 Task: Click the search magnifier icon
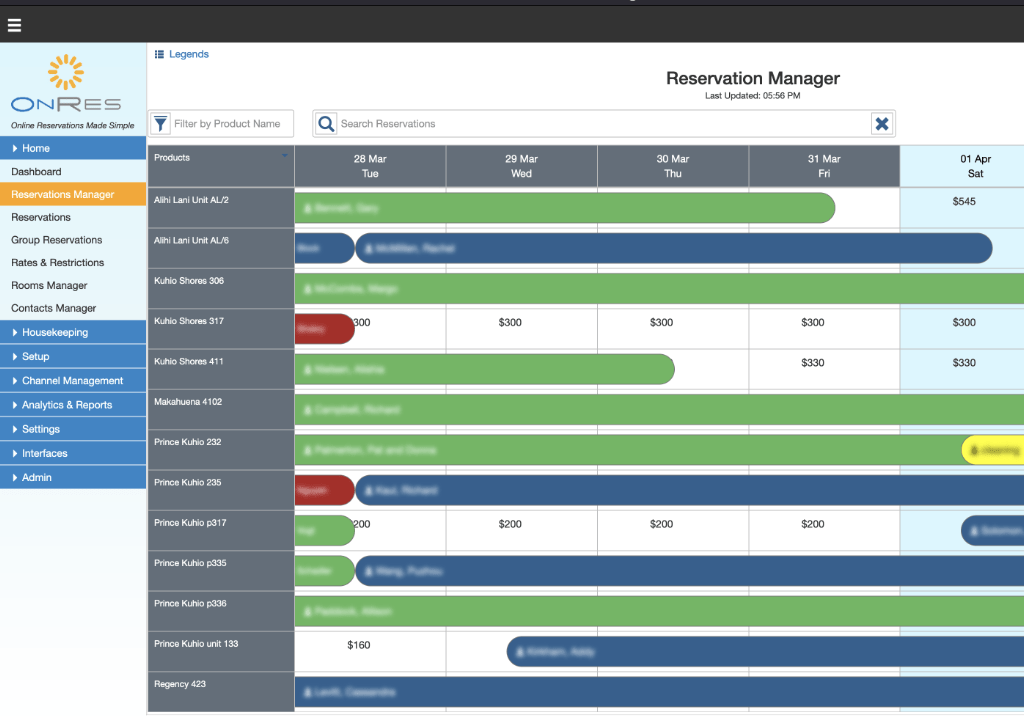pos(326,124)
